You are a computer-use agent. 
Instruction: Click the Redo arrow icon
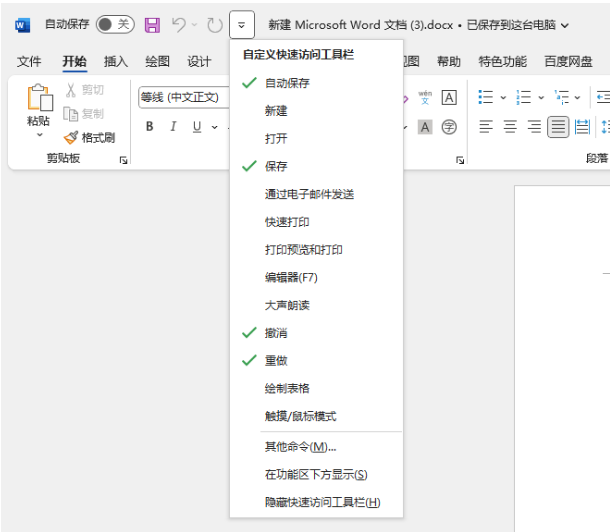(214, 25)
